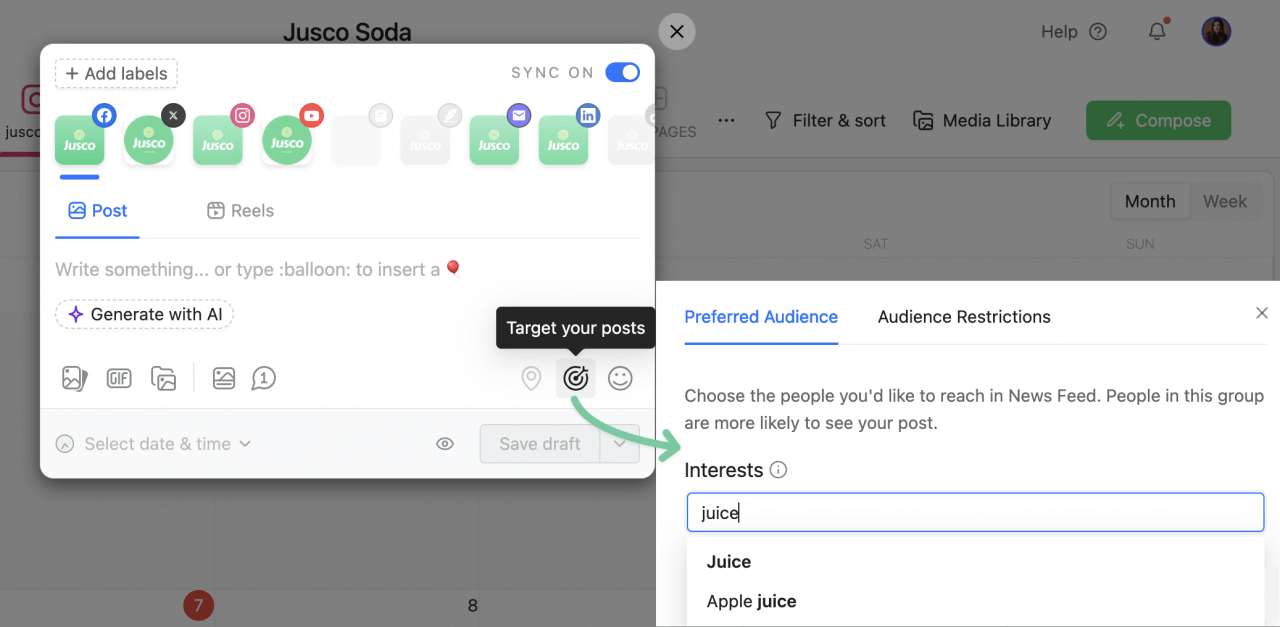Open the GIF picker in the composer

119,378
